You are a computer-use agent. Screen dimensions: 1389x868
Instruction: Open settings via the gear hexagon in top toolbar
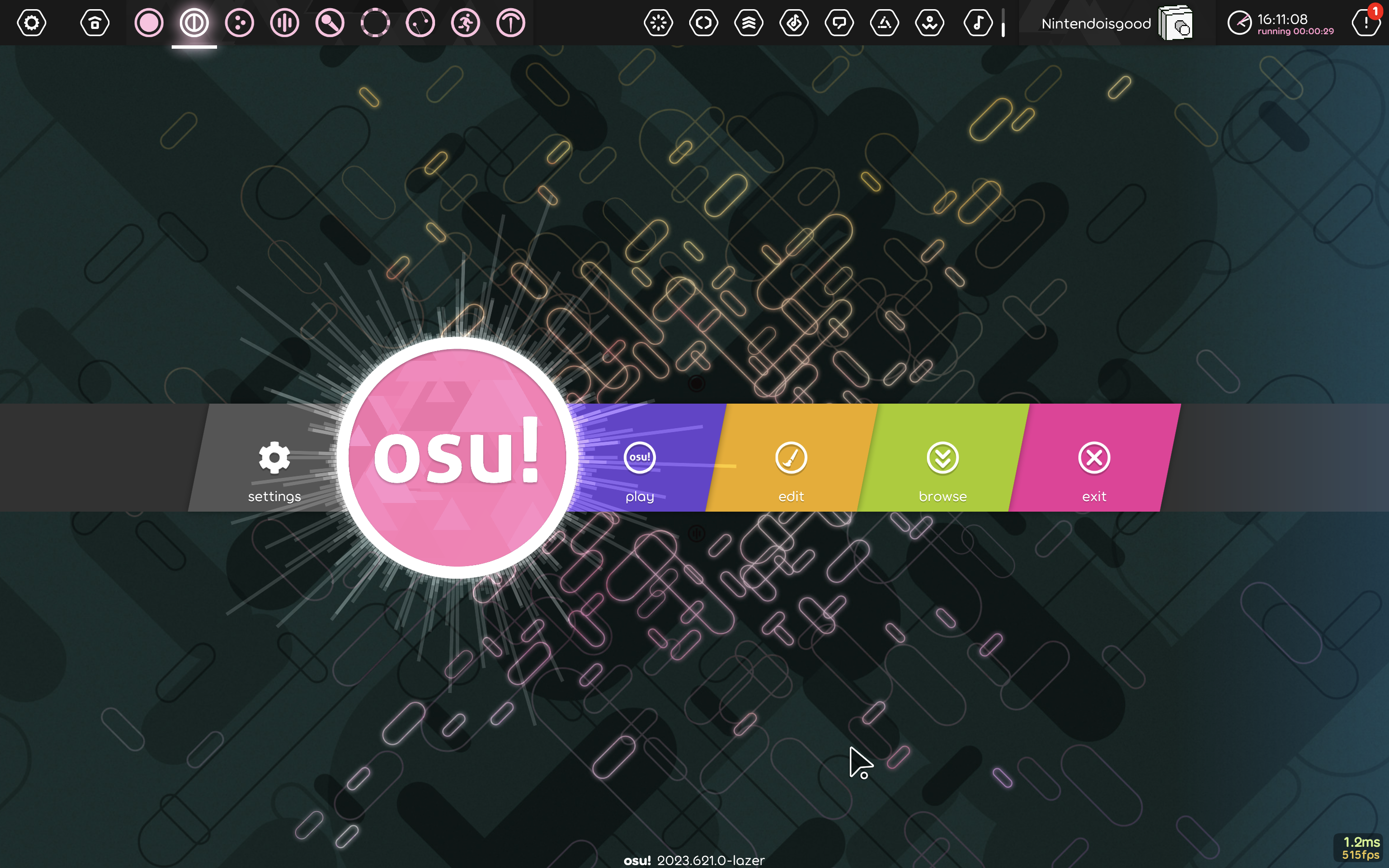[31, 23]
